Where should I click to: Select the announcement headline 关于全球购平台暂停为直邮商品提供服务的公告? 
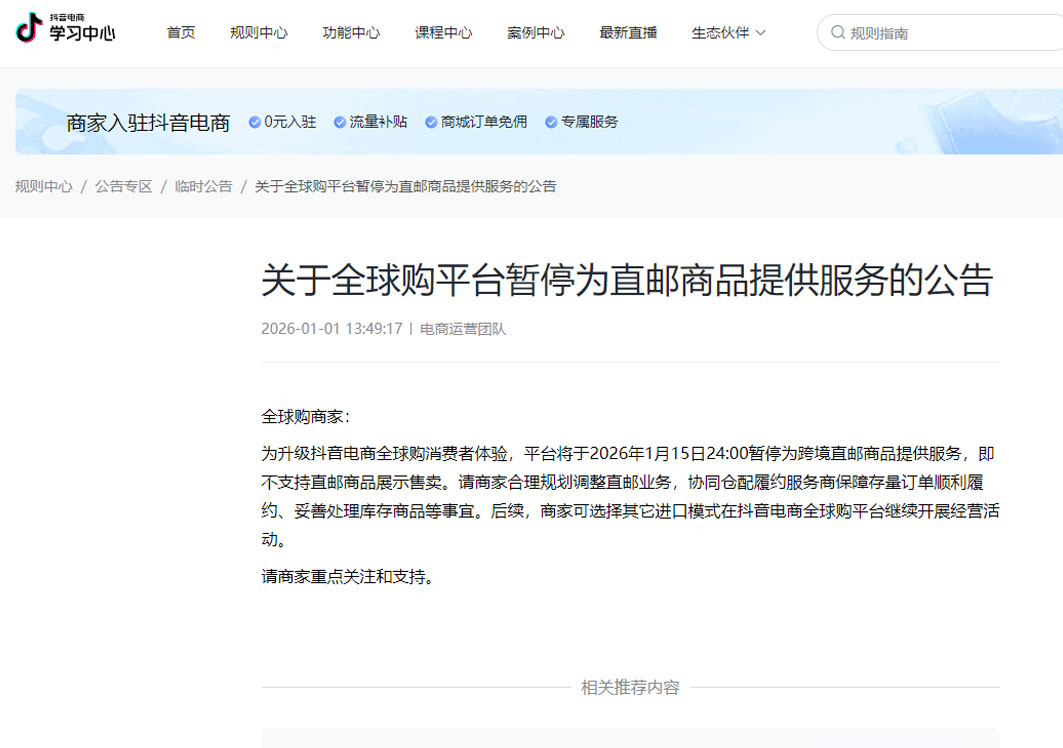click(629, 281)
